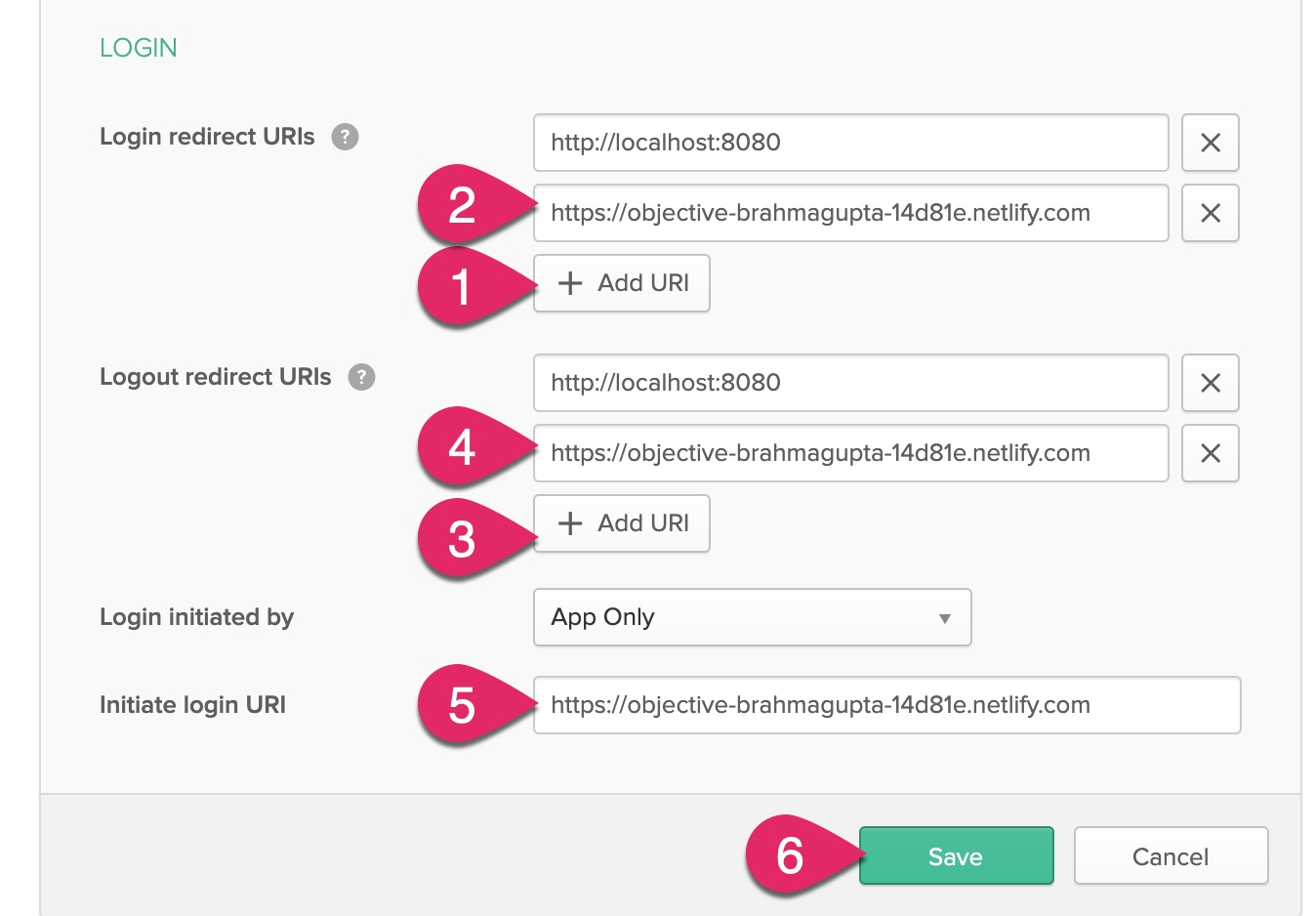Delete the localhost:8080 logout redirect URI
The image size is (1316, 916).
click(x=1210, y=383)
